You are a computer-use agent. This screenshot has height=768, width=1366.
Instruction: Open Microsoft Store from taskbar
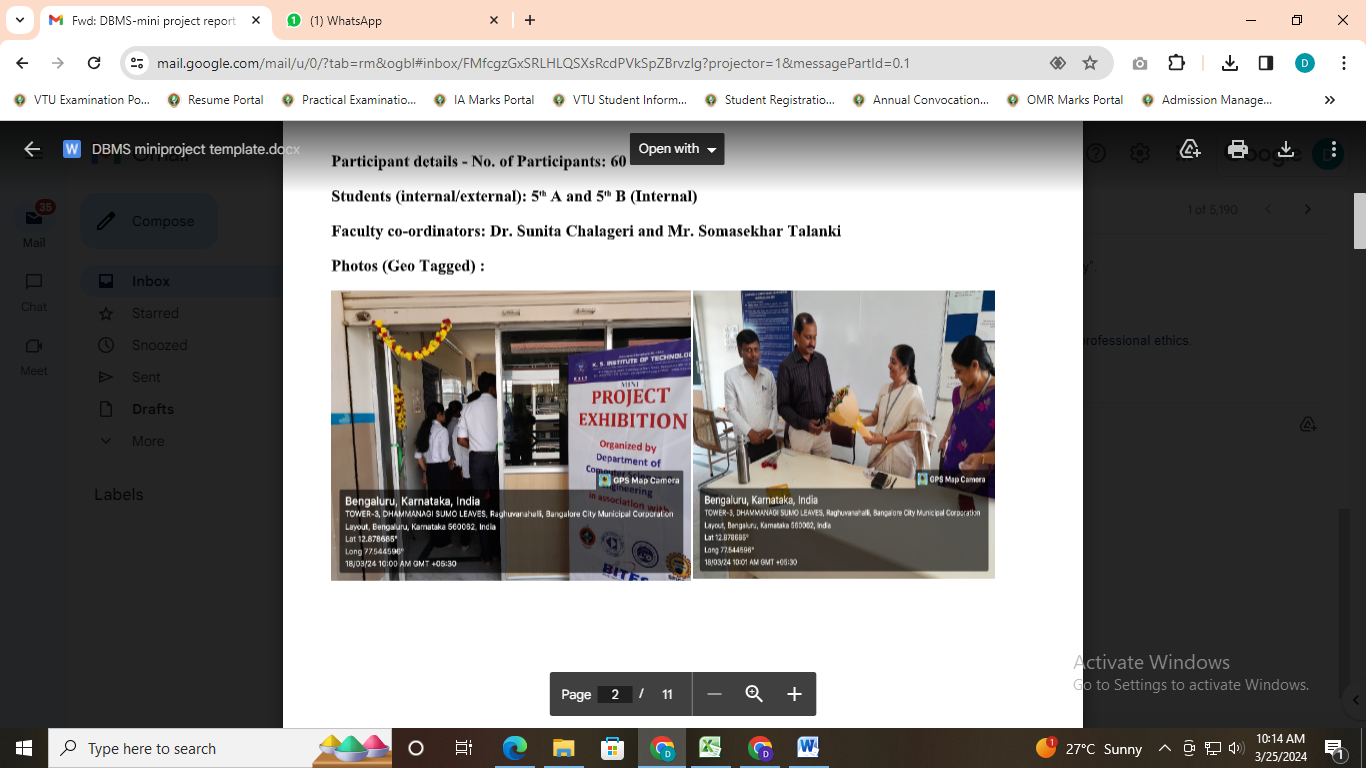pyautogui.click(x=612, y=748)
